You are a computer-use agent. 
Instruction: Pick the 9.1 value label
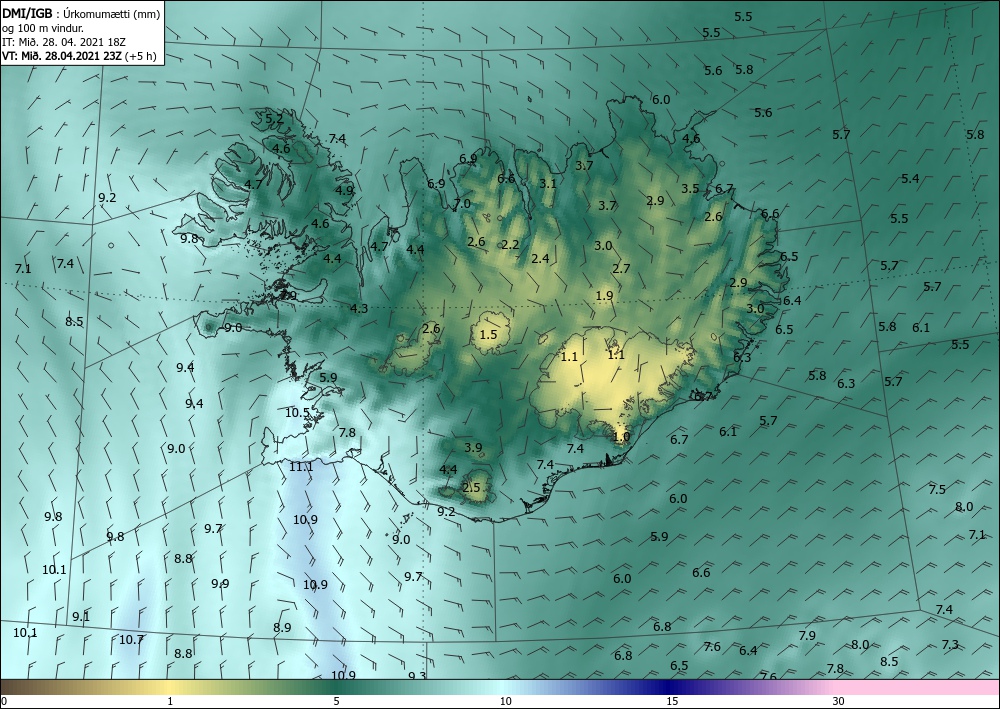click(81, 617)
